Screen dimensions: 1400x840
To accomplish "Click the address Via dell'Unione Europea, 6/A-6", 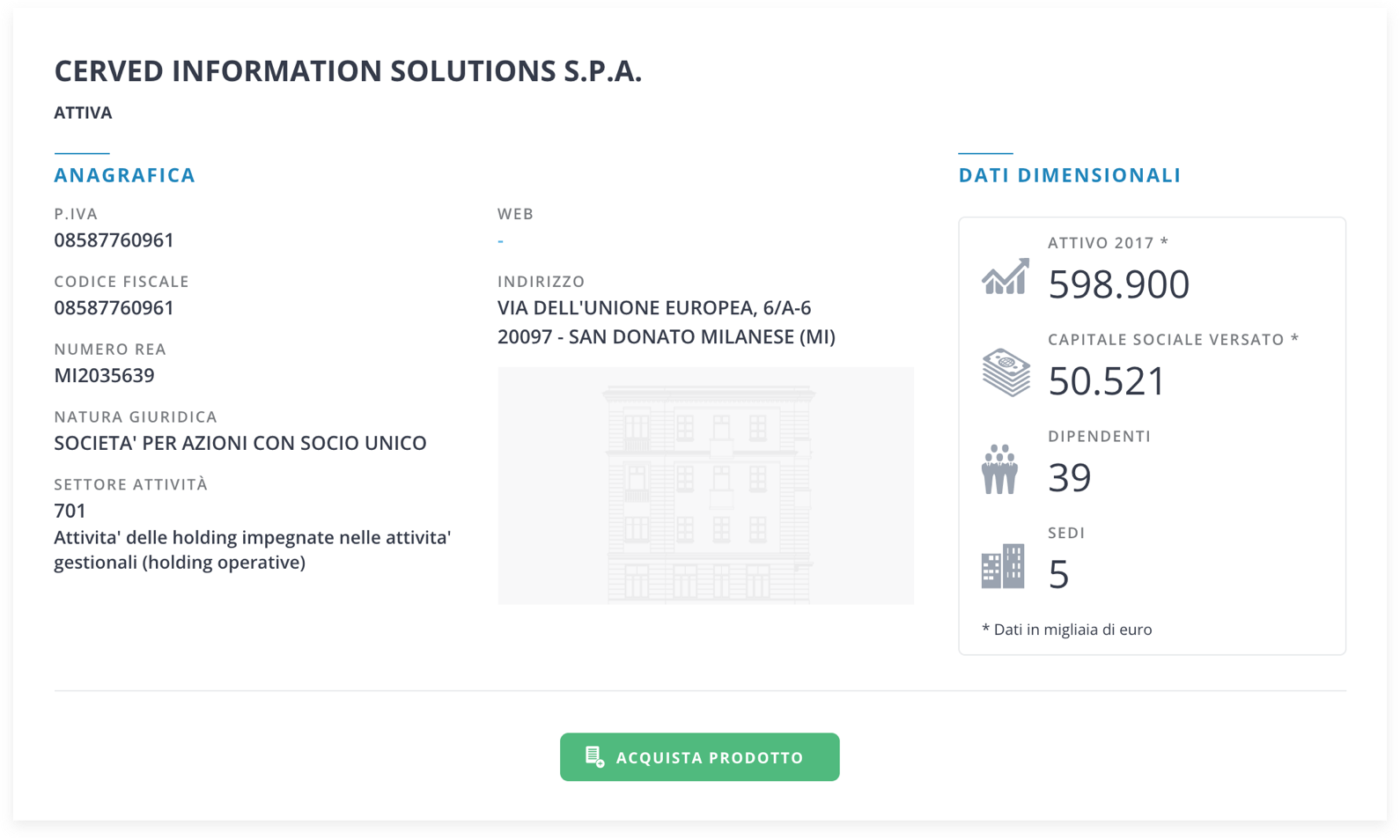I will (x=654, y=307).
